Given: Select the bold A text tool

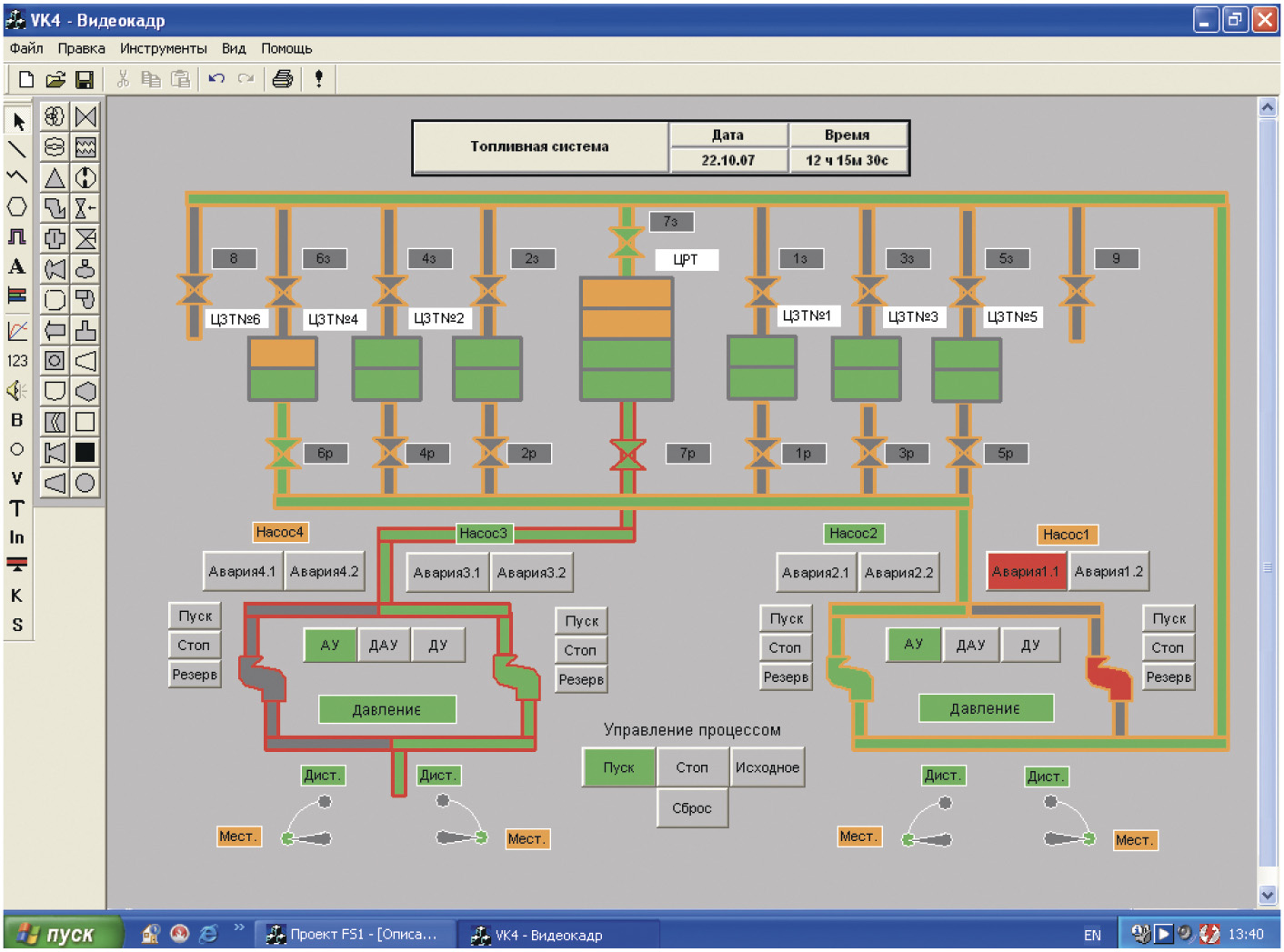Looking at the screenshot, I should [16, 267].
